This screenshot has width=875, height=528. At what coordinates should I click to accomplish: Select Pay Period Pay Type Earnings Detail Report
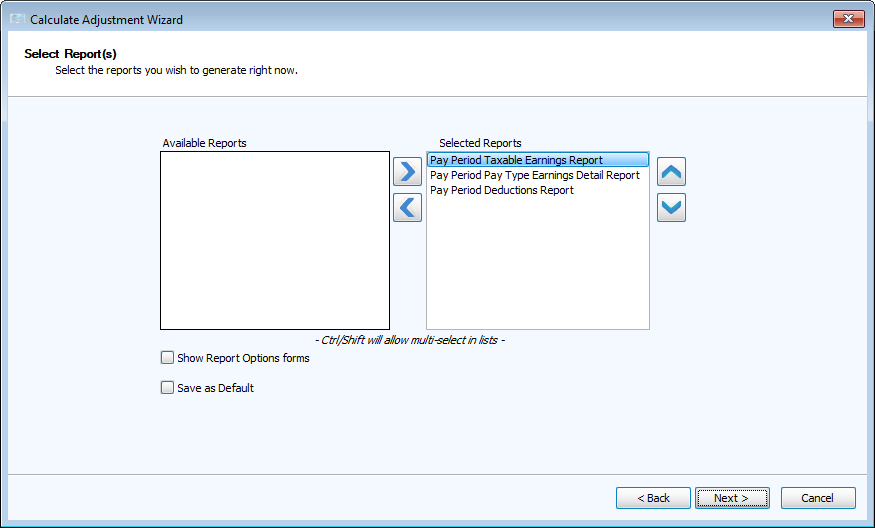pyautogui.click(x=534, y=175)
